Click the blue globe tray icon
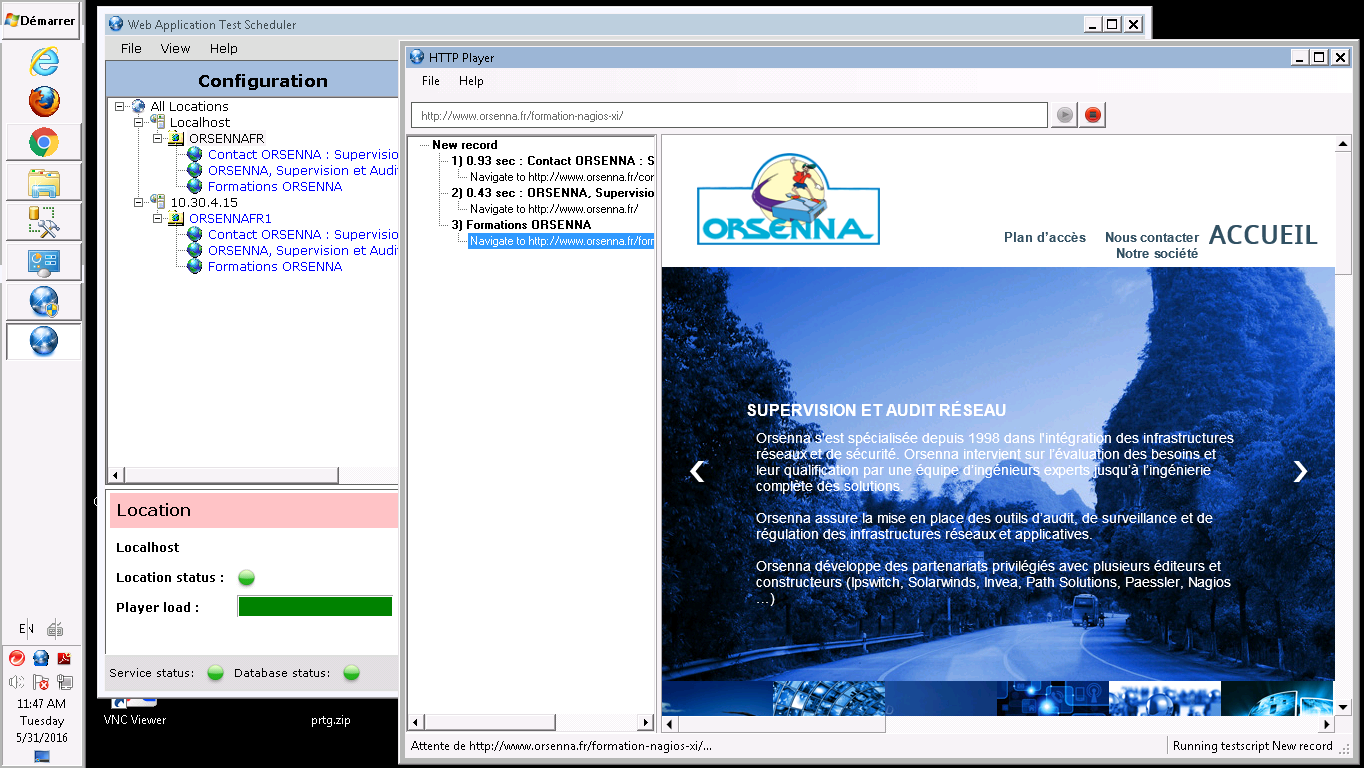 click(41, 658)
